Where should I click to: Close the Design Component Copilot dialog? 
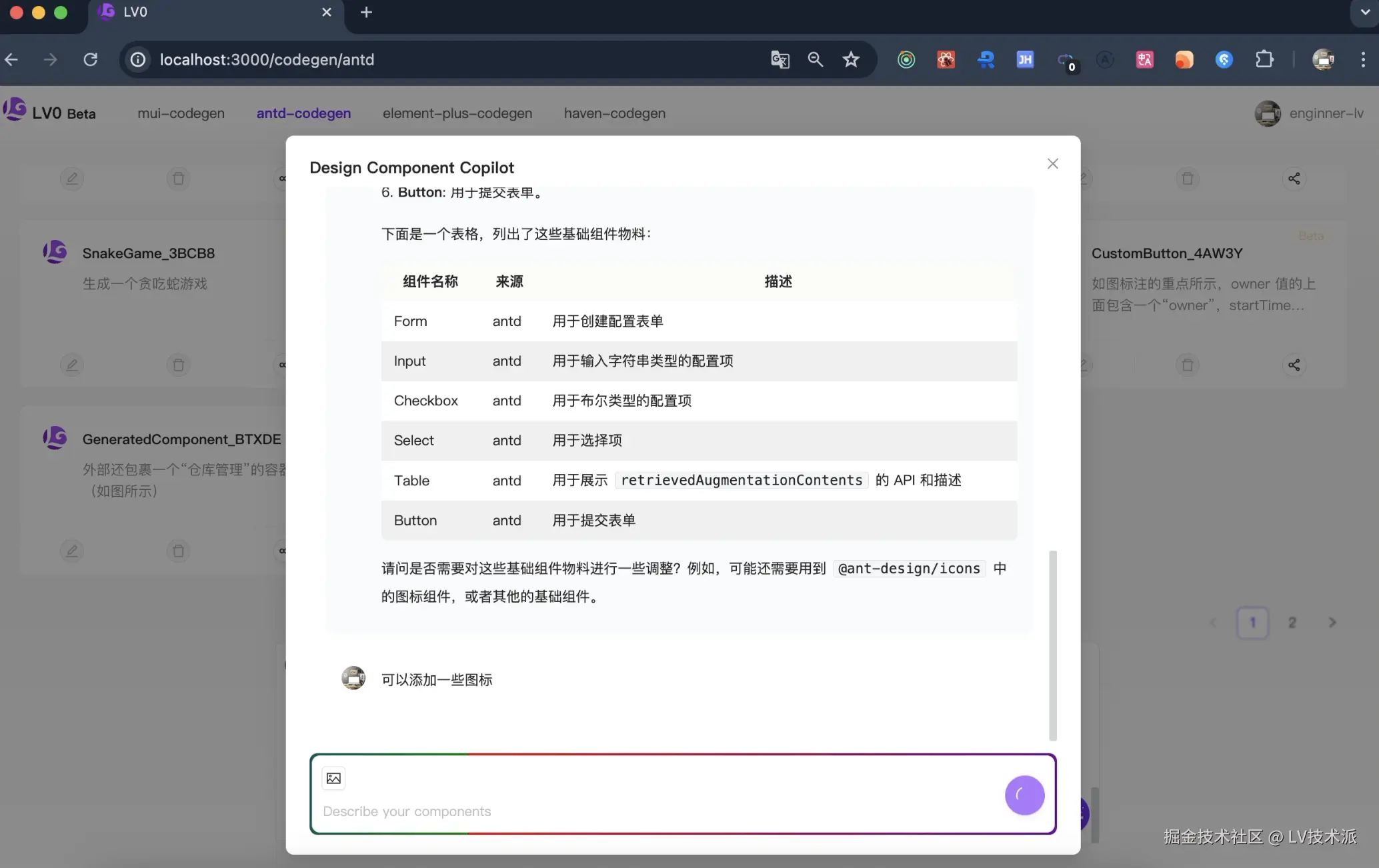(1052, 164)
